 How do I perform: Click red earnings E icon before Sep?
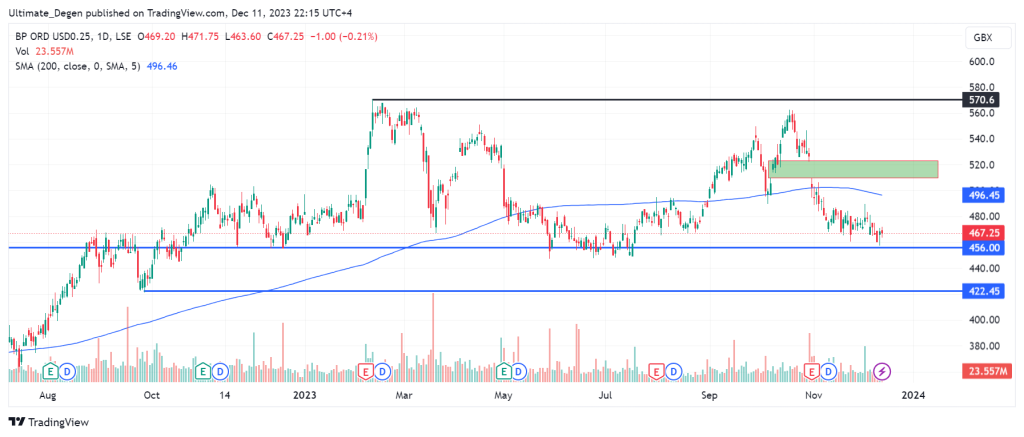coord(655,372)
